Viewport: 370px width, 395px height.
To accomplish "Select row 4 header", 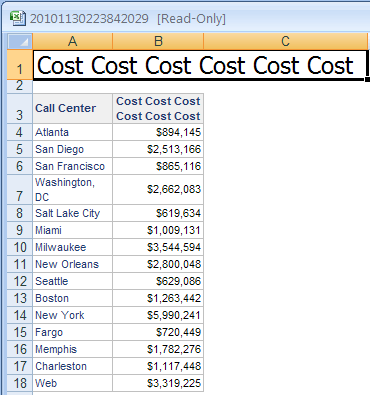I will (20, 132).
